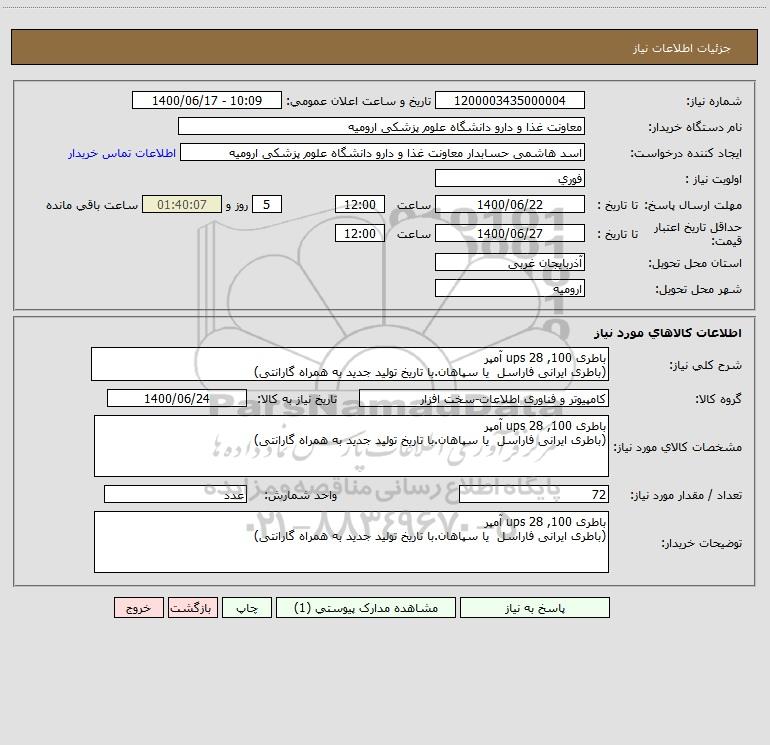Click request creator field اسد هاشمی

coord(383,152)
